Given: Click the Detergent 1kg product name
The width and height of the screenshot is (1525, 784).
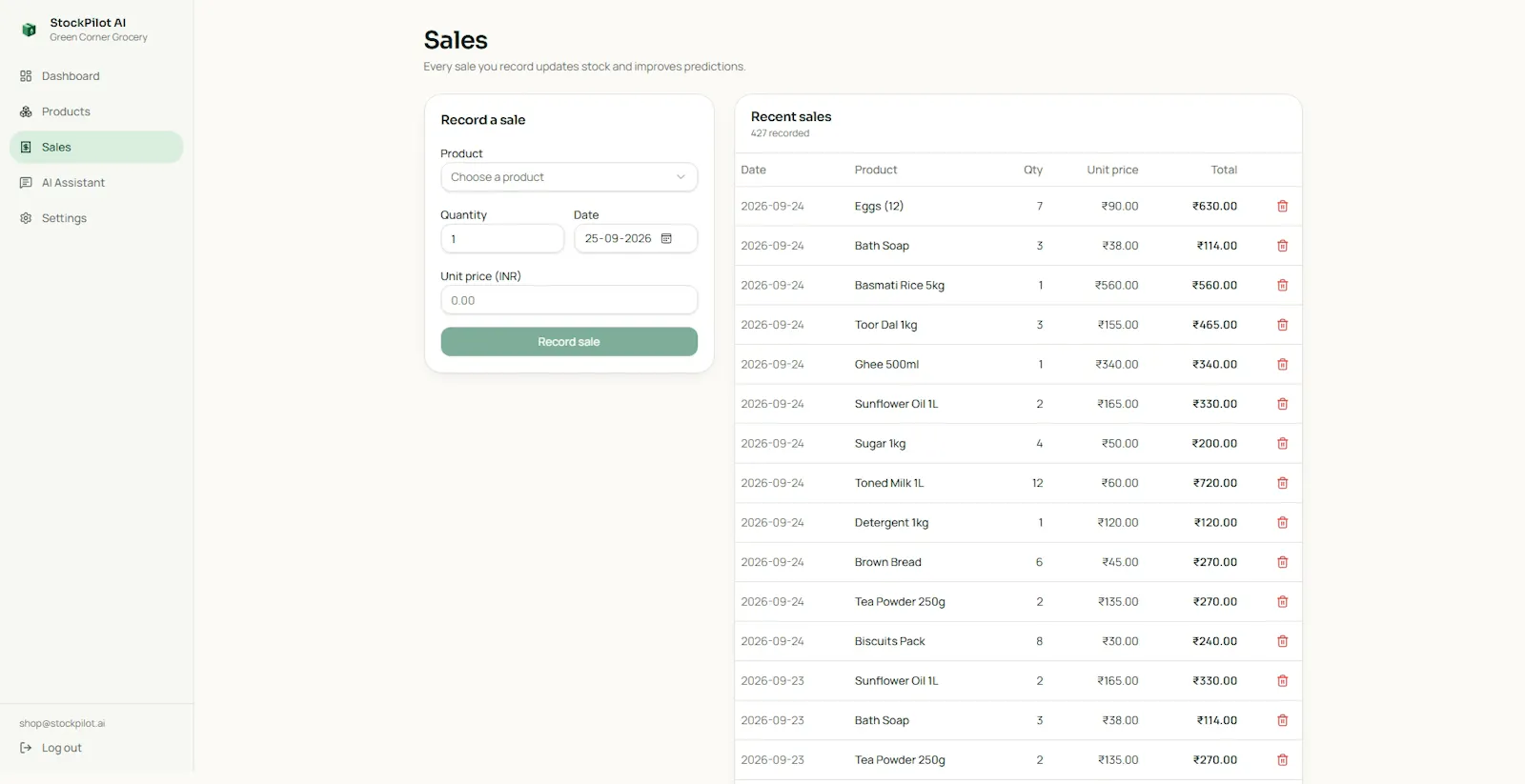Looking at the screenshot, I should click(x=891, y=522).
